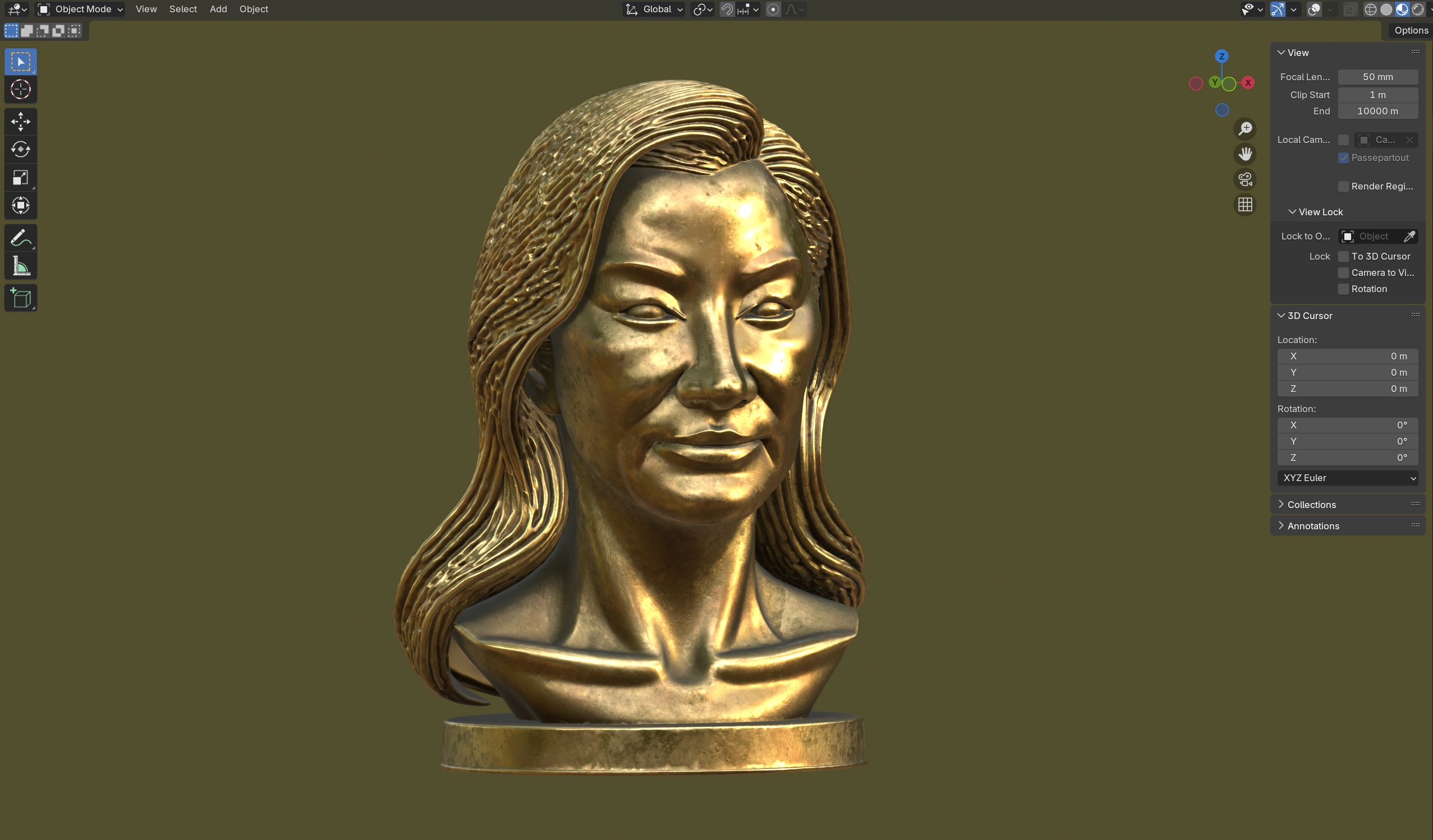Screen dimensions: 1433x840
Task: Click the Options button
Action: pos(1410,31)
